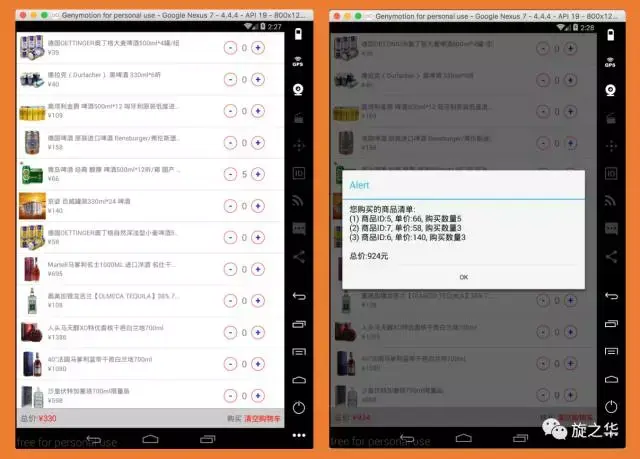Click the 总价:924元 line in the alert
The height and width of the screenshot is (459, 640).
pos(369,256)
